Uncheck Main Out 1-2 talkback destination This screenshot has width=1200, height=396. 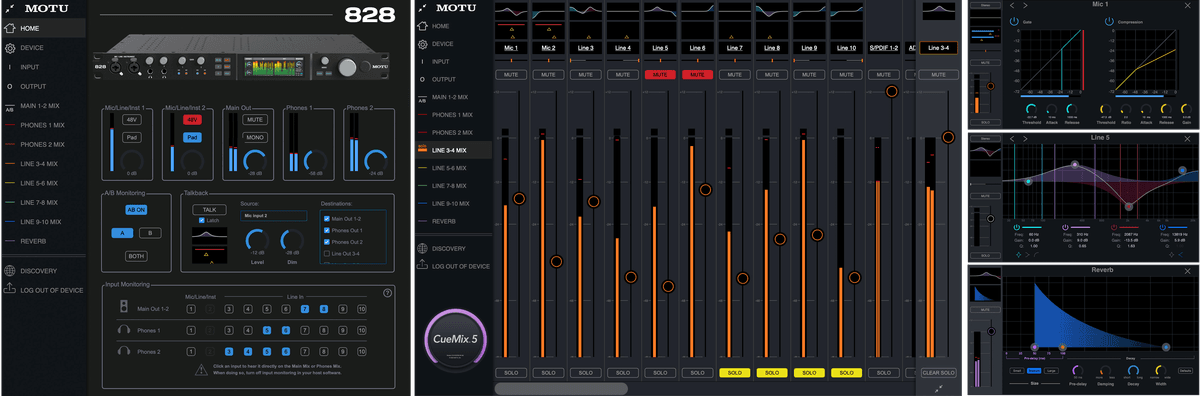click(x=327, y=218)
